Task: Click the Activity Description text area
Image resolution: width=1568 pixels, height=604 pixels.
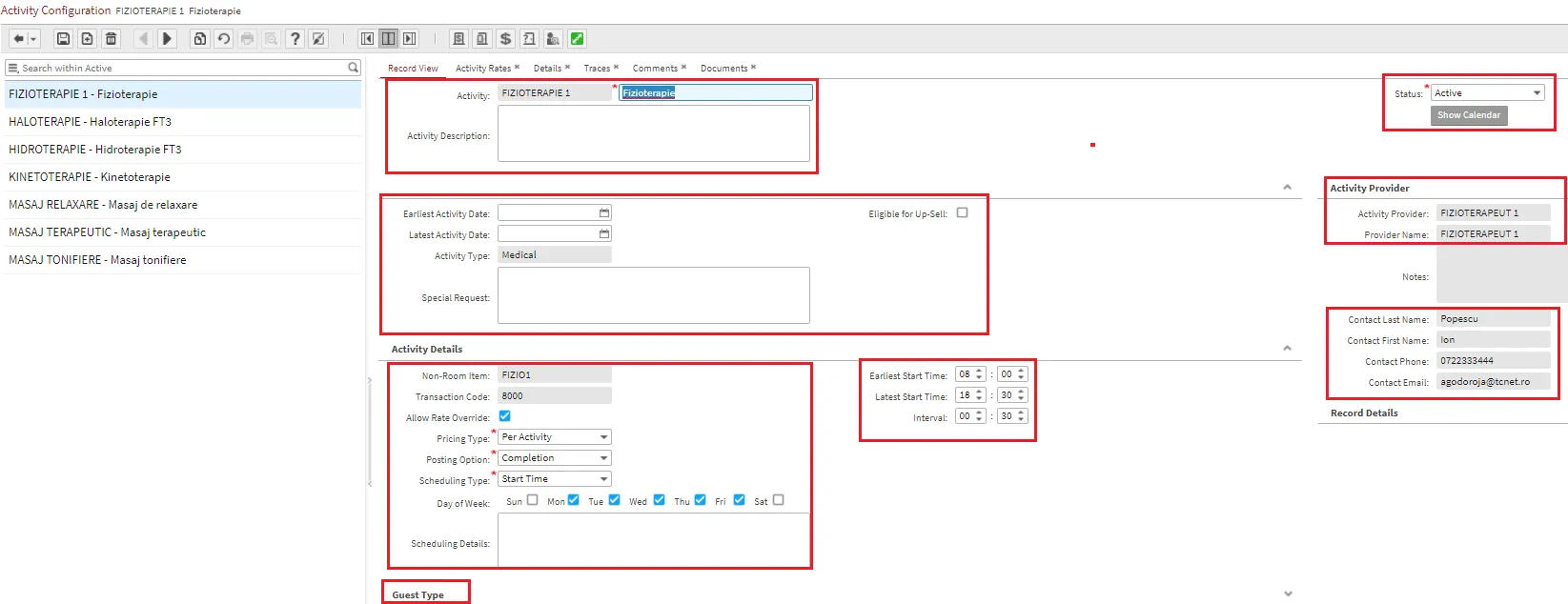Action: [654, 133]
